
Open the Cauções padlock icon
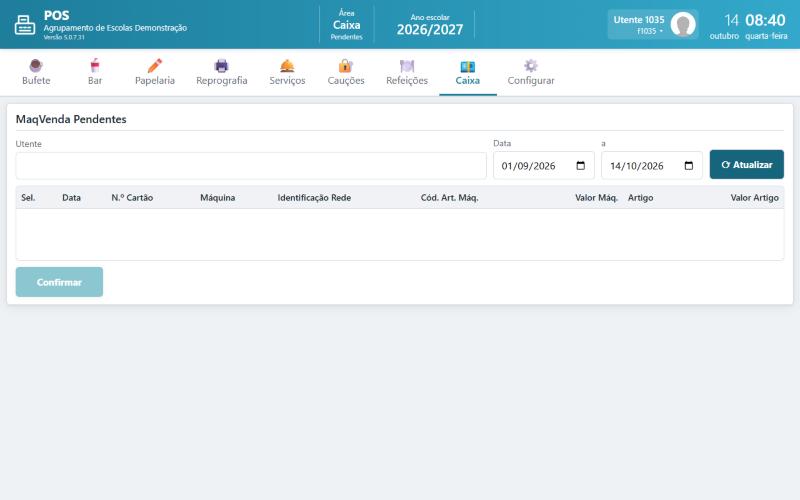pos(346,65)
